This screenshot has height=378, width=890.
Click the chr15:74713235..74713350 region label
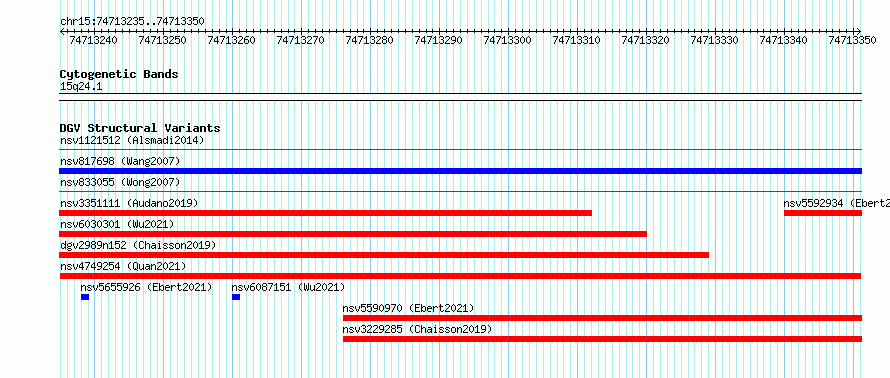(x=132, y=22)
